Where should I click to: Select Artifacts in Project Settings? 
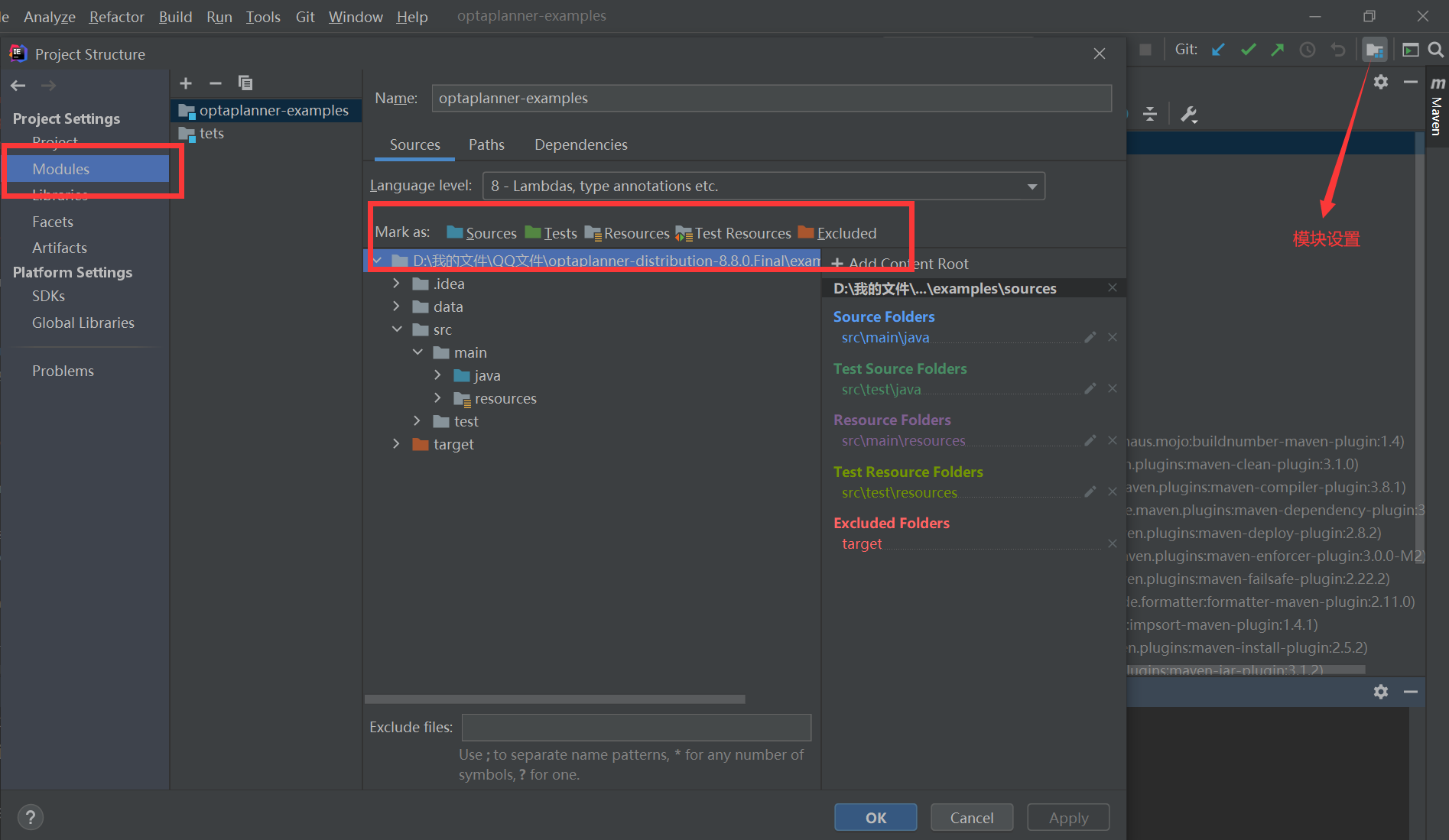click(x=60, y=248)
